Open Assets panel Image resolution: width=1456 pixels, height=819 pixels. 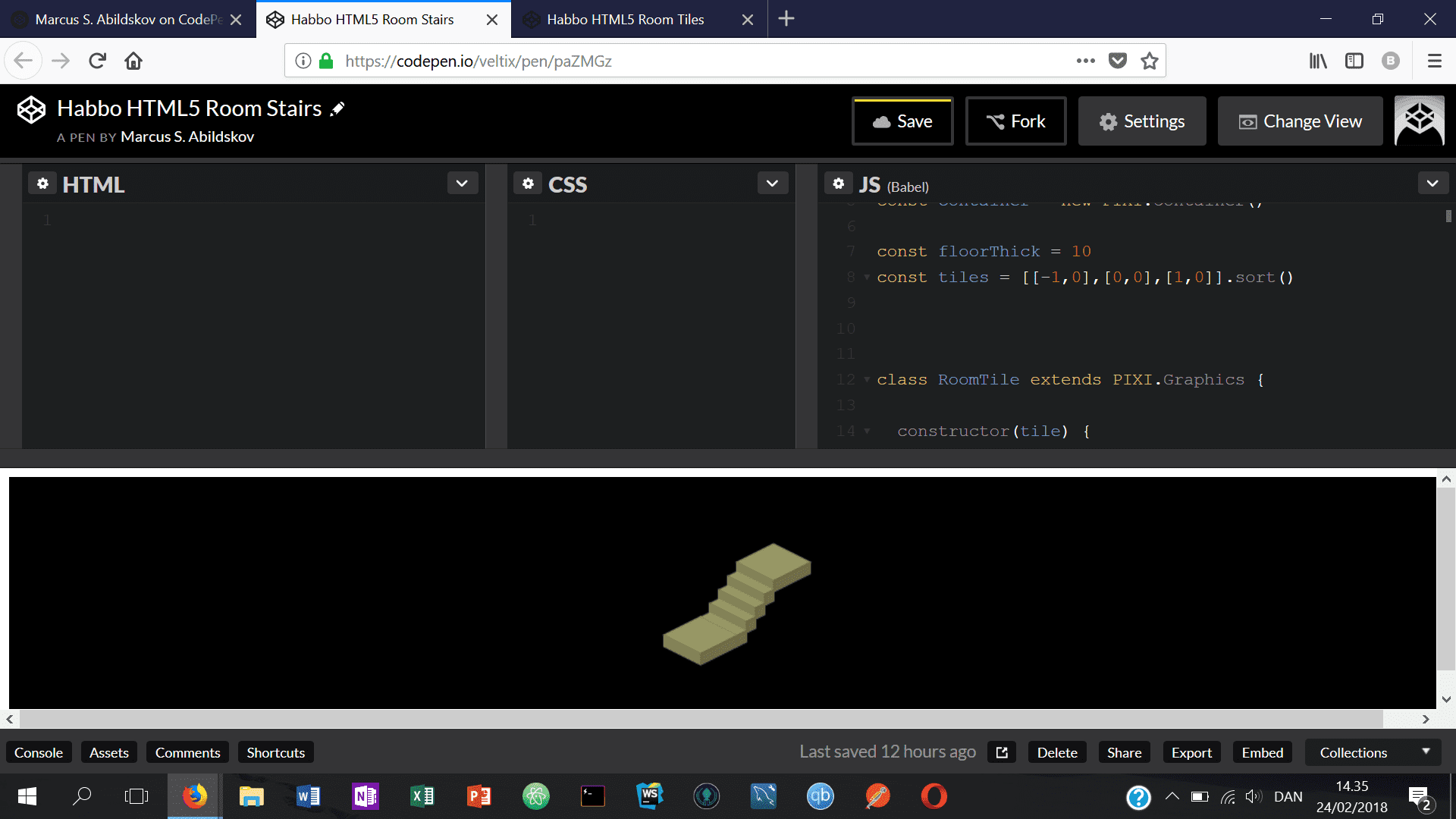(x=109, y=752)
